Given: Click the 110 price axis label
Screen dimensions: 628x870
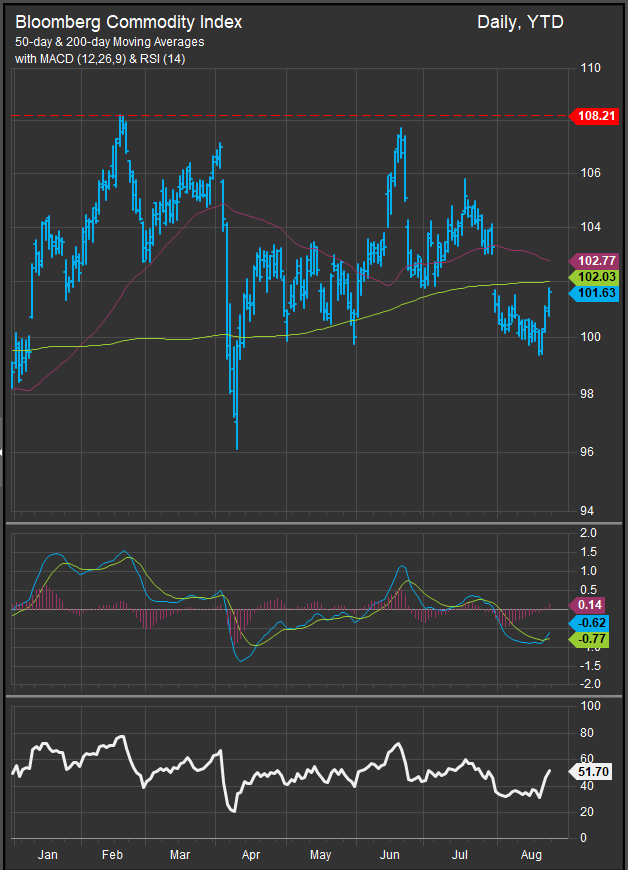Looking at the screenshot, I should pyautogui.click(x=591, y=68).
